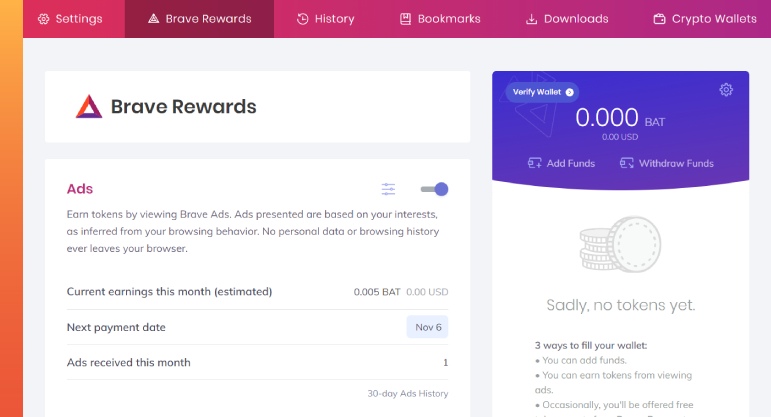The height and width of the screenshot is (417, 771).
Task: Click the 0.000 BAT wallet balance
Action: click(620, 118)
